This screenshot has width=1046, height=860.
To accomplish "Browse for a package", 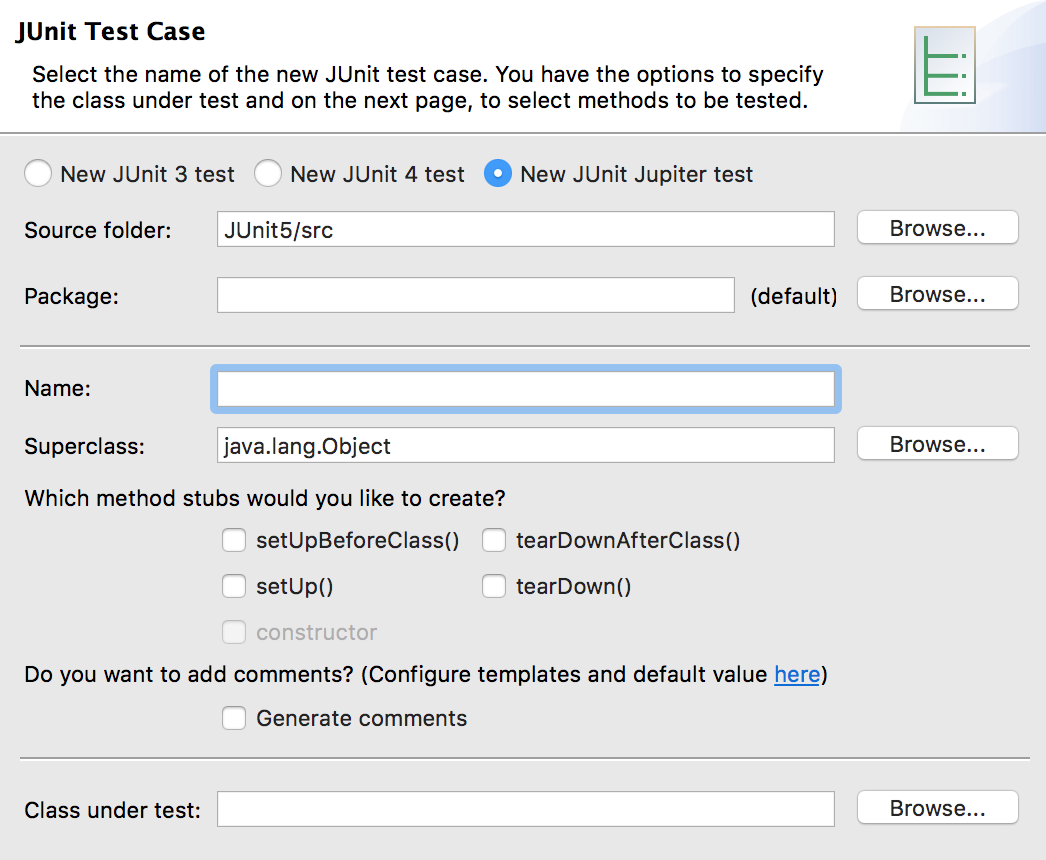I will [936, 293].
